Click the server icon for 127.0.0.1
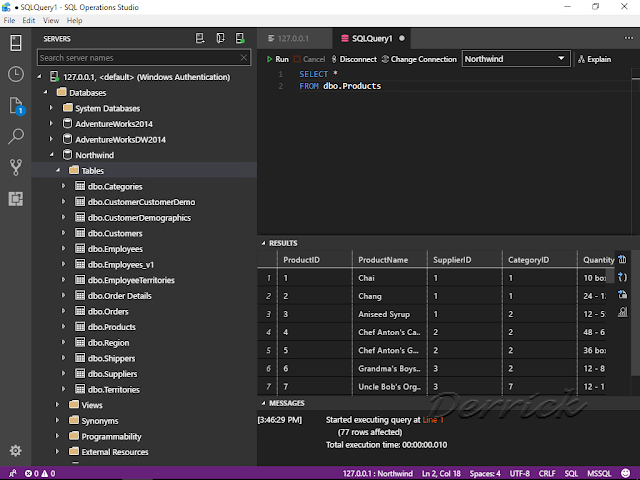 coord(54,76)
